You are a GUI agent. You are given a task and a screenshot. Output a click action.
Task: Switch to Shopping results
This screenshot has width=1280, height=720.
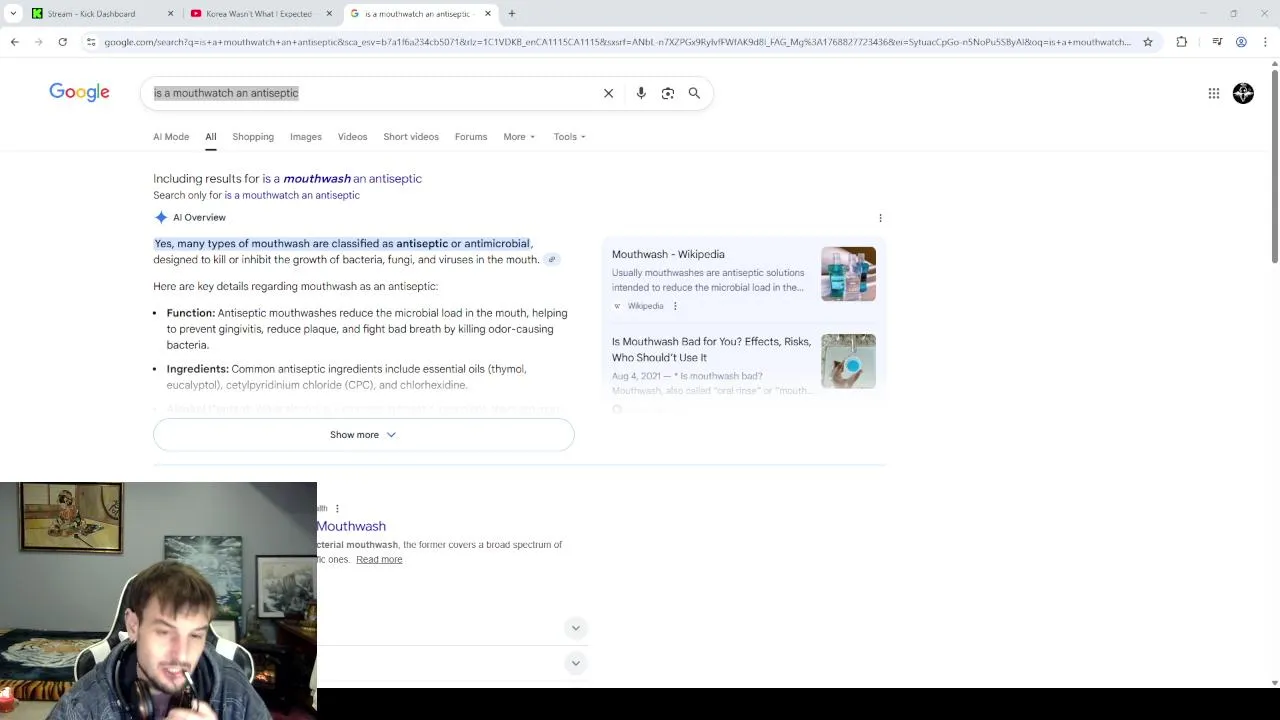[253, 137]
